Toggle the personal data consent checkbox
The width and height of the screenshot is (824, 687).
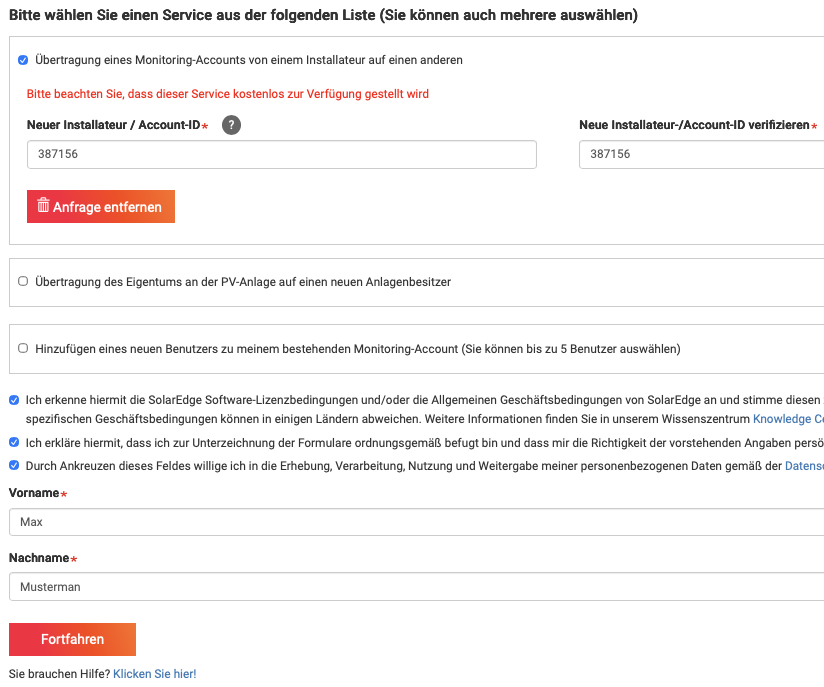click(x=14, y=465)
